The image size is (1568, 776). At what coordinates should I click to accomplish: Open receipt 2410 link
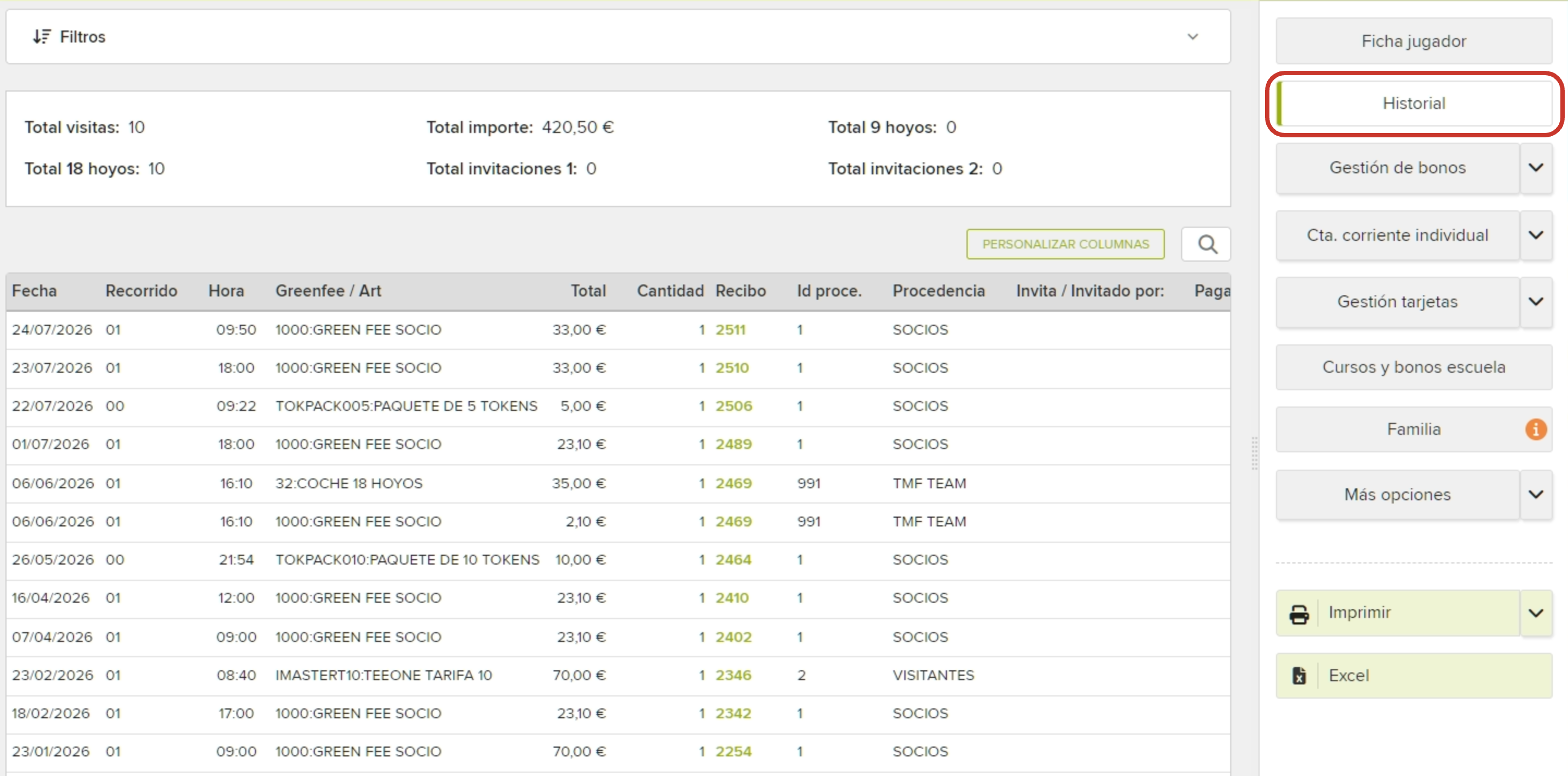732,598
